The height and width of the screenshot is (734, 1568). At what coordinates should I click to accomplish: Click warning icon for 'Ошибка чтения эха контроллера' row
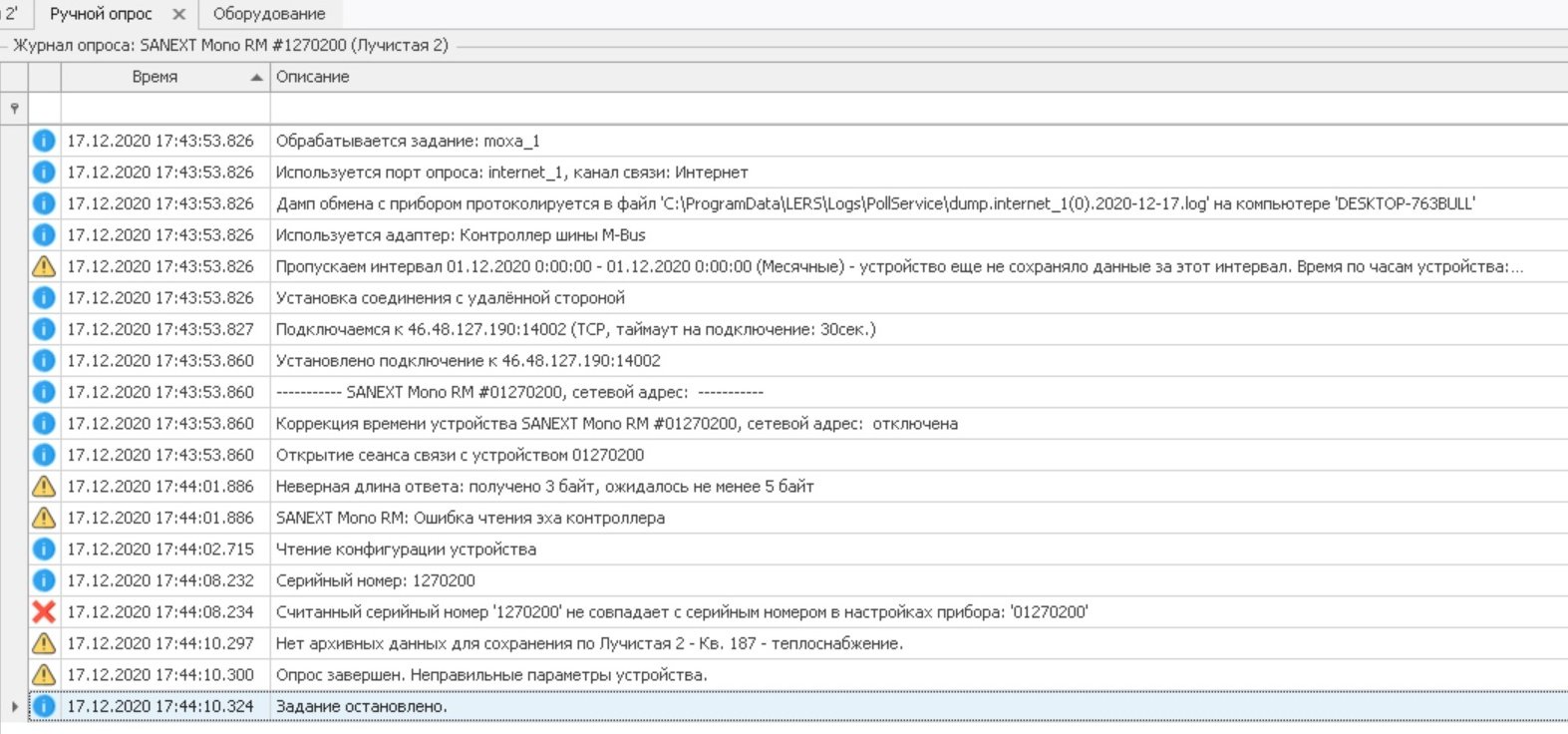pyautogui.click(x=44, y=518)
